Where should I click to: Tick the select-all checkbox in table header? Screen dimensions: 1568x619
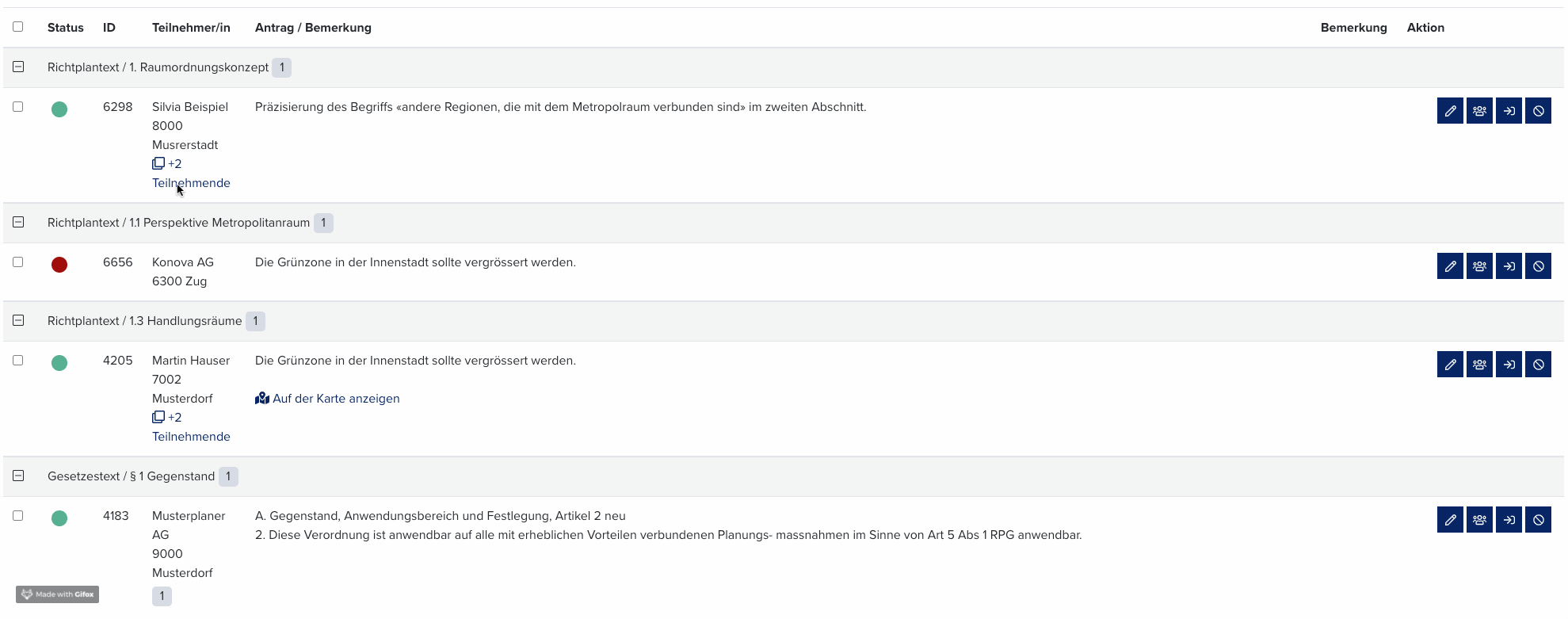(18, 27)
